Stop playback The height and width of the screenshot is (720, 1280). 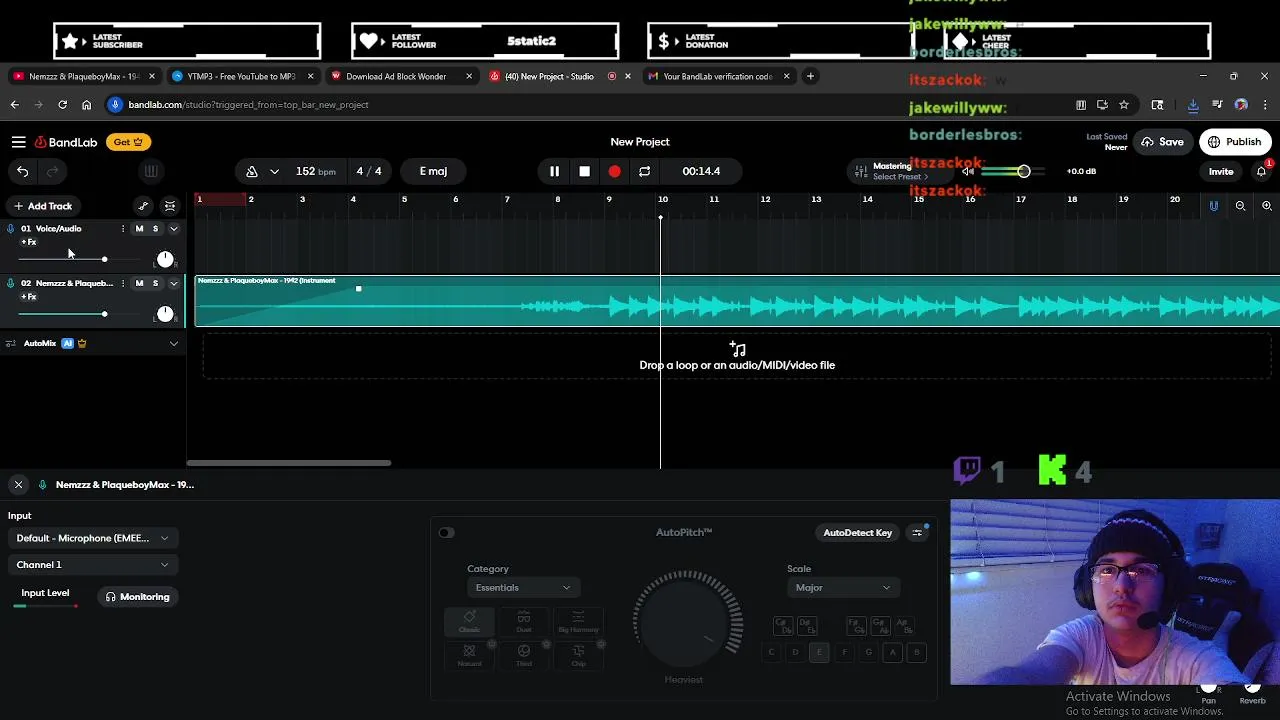coord(584,171)
